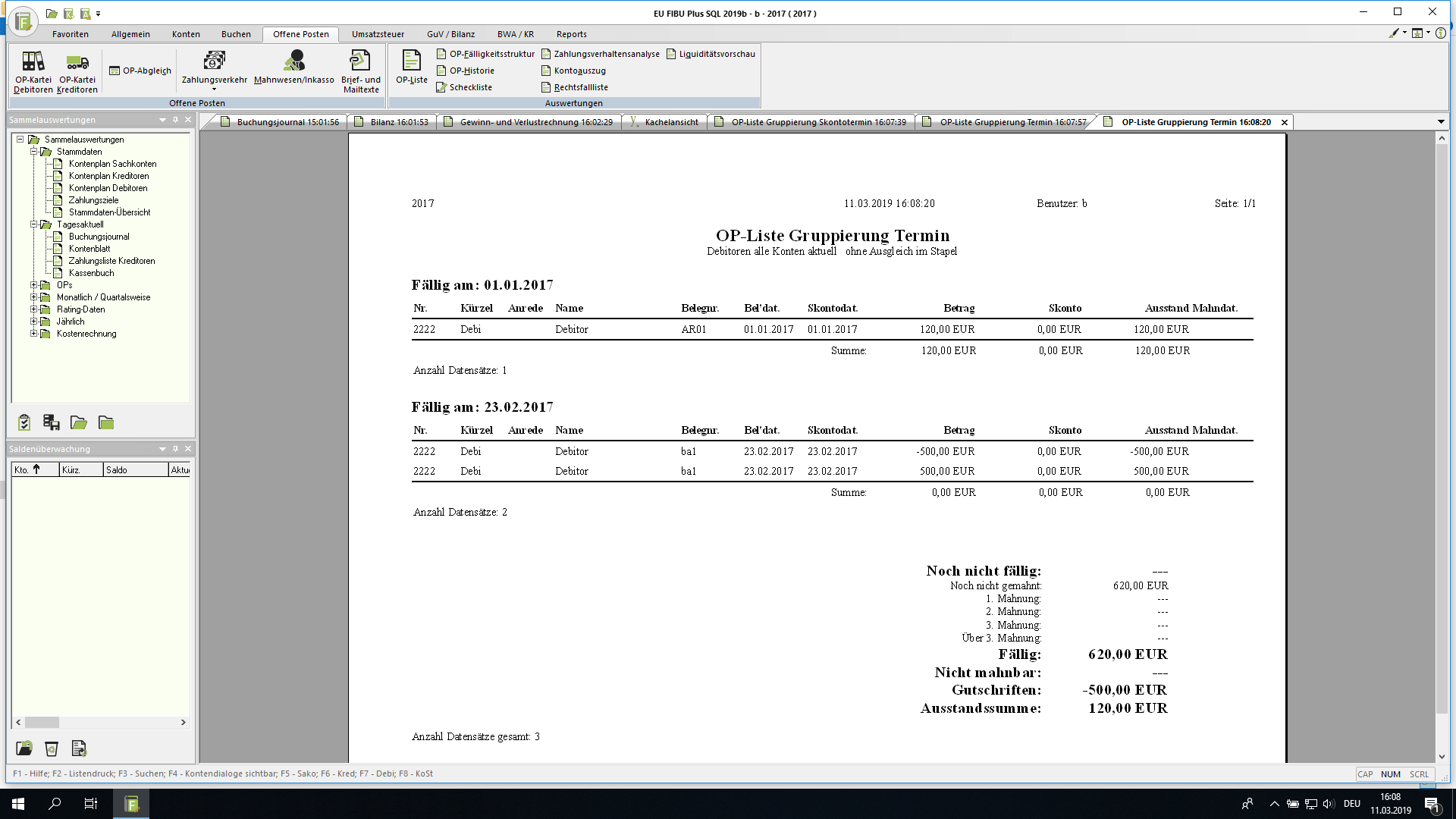Screen dimensions: 1456x819
Task: Open the OP-Liste report
Action: click(412, 67)
